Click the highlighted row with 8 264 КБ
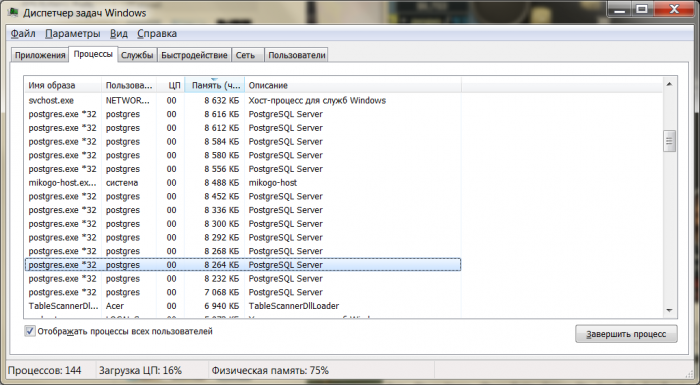This screenshot has width=700, height=385. [x=243, y=265]
